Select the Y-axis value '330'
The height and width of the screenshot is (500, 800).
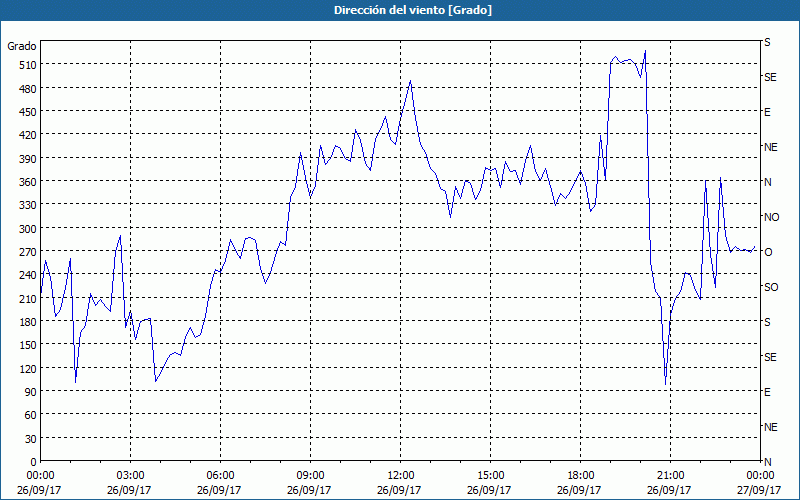coord(28,205)
